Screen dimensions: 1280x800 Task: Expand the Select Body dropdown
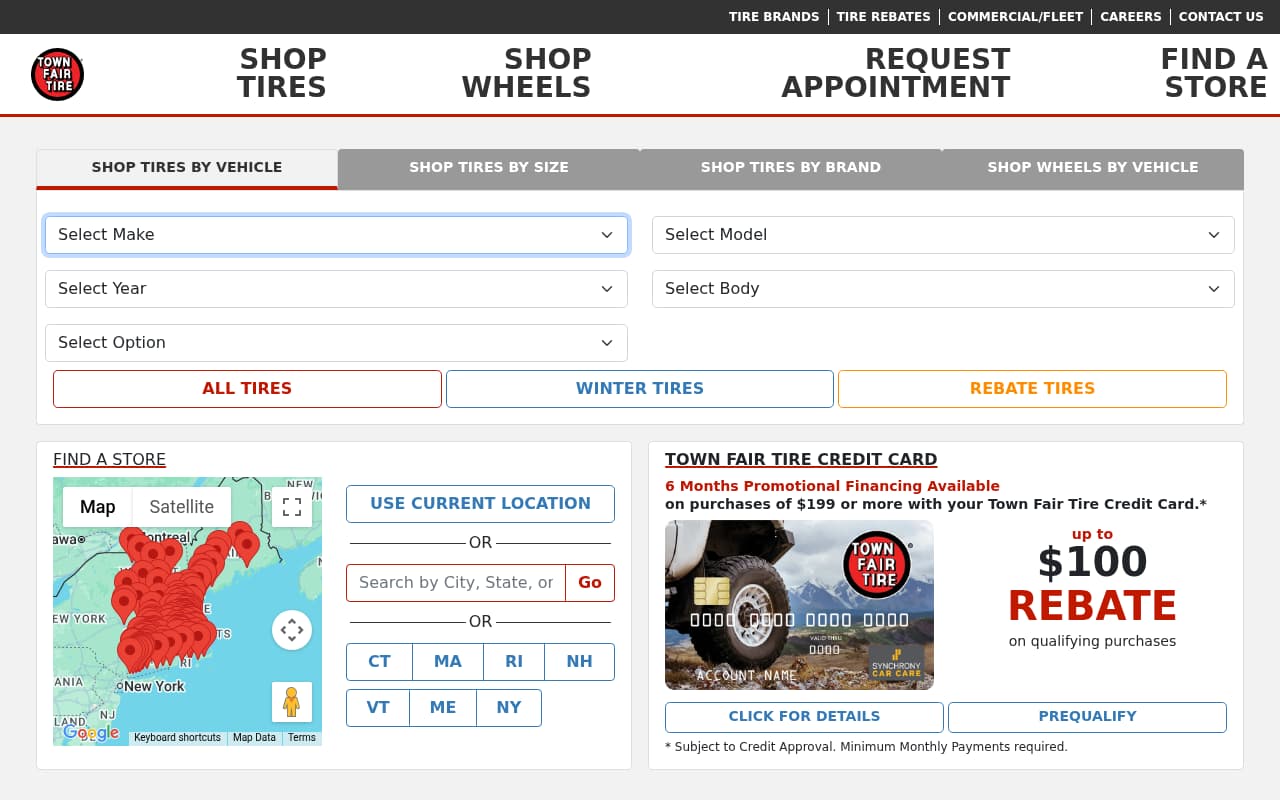tap(943, 289)
